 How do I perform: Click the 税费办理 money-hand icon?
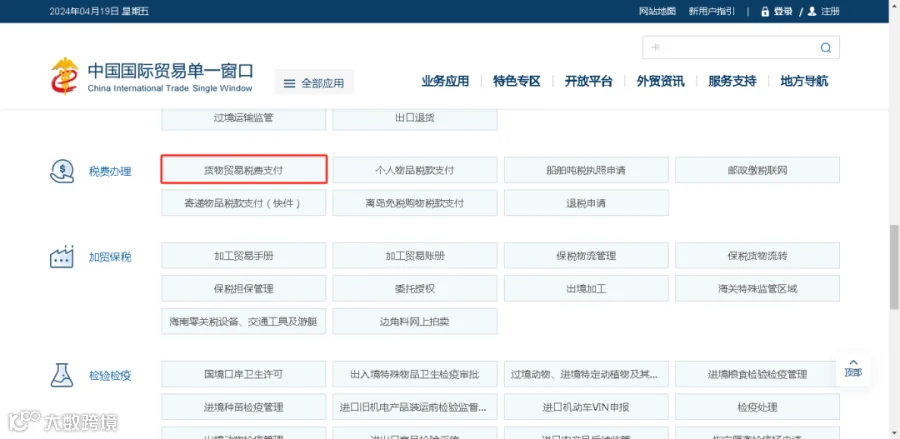[x=62, y=171]
